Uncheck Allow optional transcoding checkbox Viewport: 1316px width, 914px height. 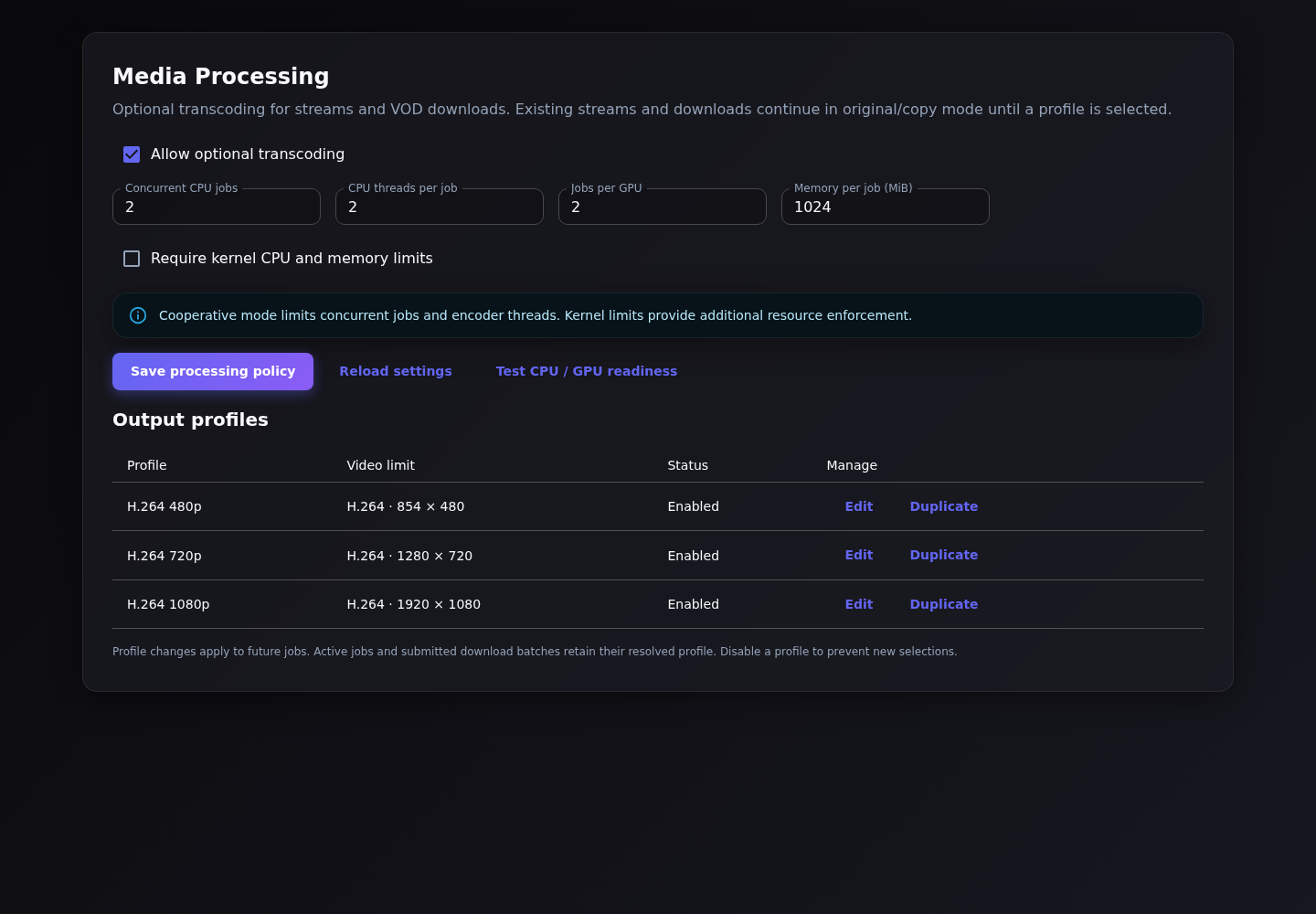(x=132, y=154)
